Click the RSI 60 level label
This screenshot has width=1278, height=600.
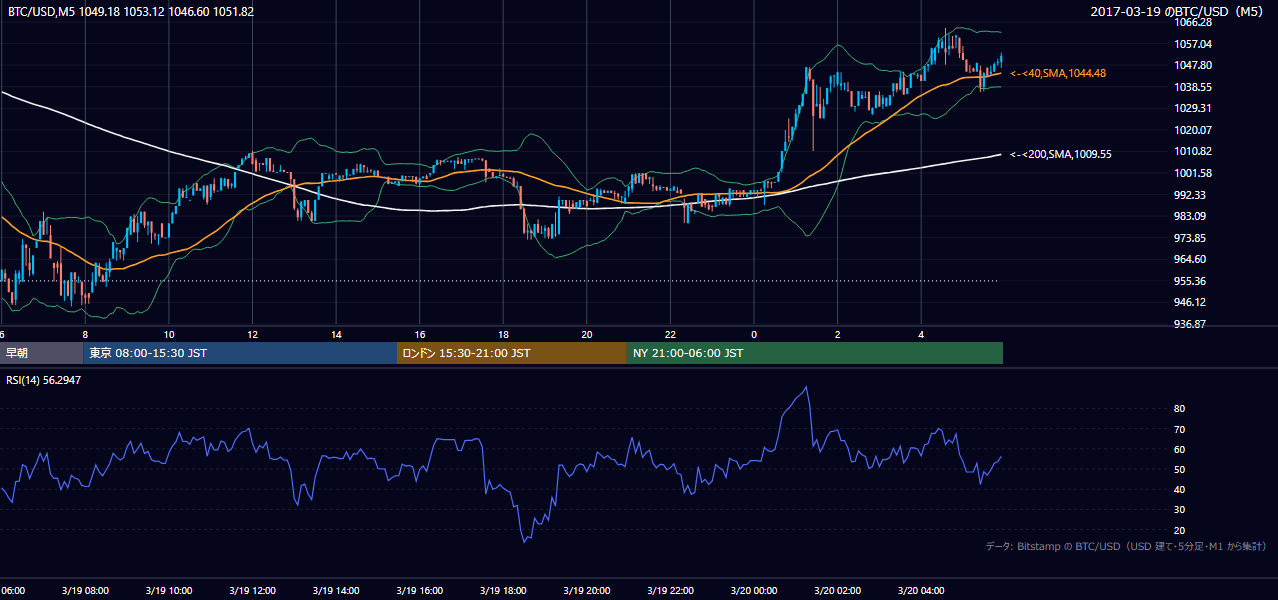coord(1180,449)
